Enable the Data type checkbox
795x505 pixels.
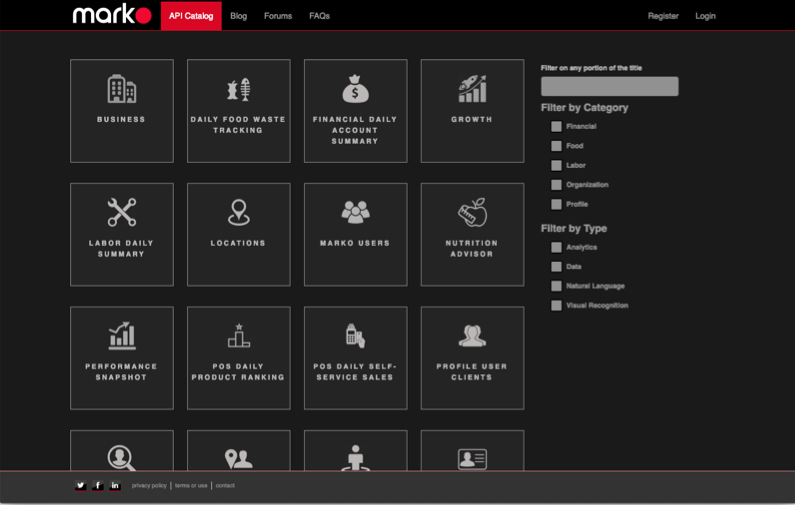(556, 267)
